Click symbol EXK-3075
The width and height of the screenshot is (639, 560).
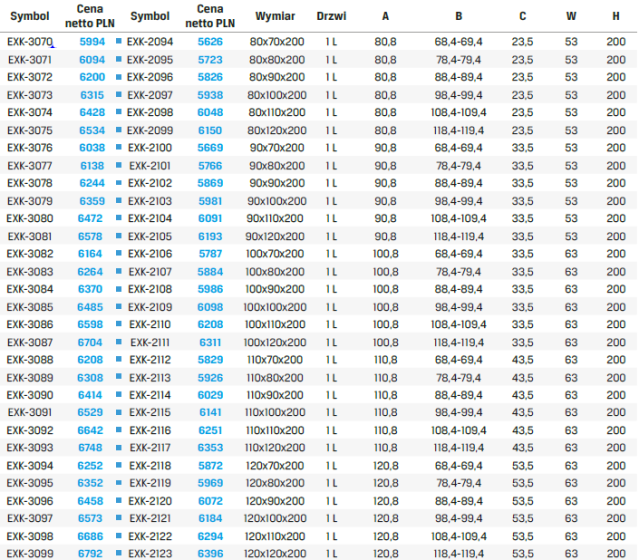tap(30, 130)
